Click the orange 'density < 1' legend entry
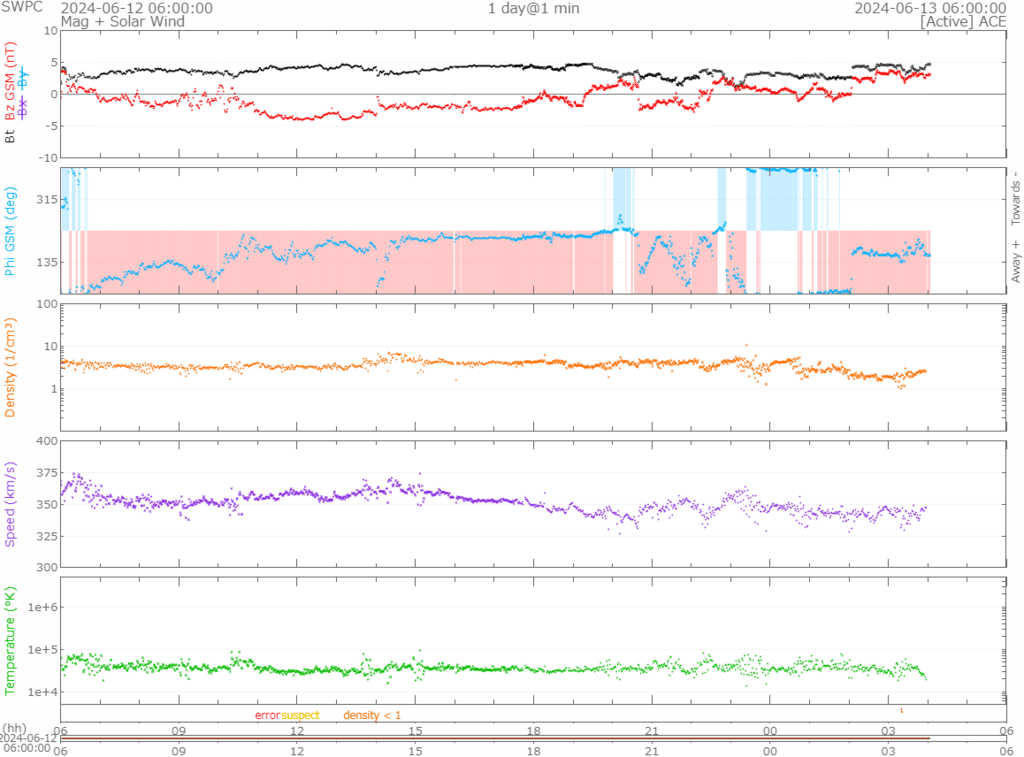This screenshot has width=1024, height=757. (372, 715)
